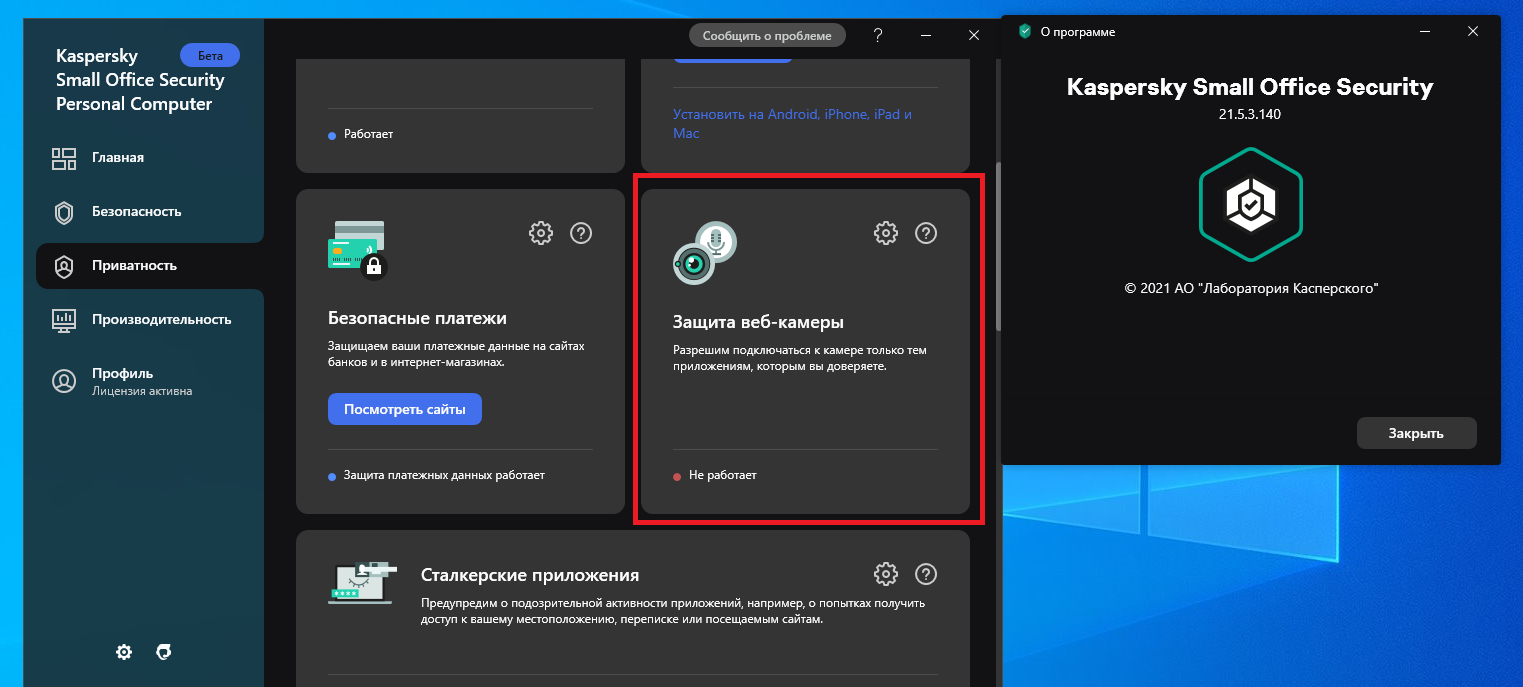Click the Сталкерские приложения heading

530,575
